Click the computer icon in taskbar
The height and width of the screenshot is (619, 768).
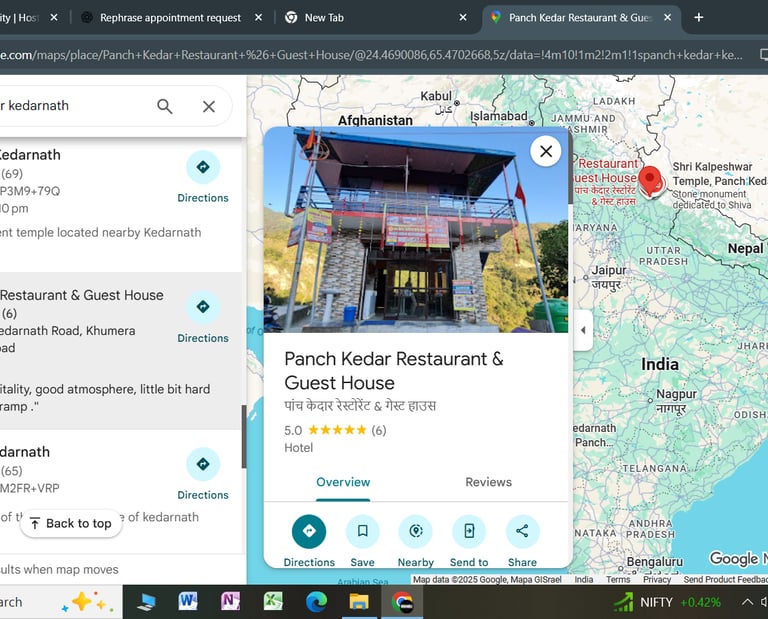pos(146,601)
